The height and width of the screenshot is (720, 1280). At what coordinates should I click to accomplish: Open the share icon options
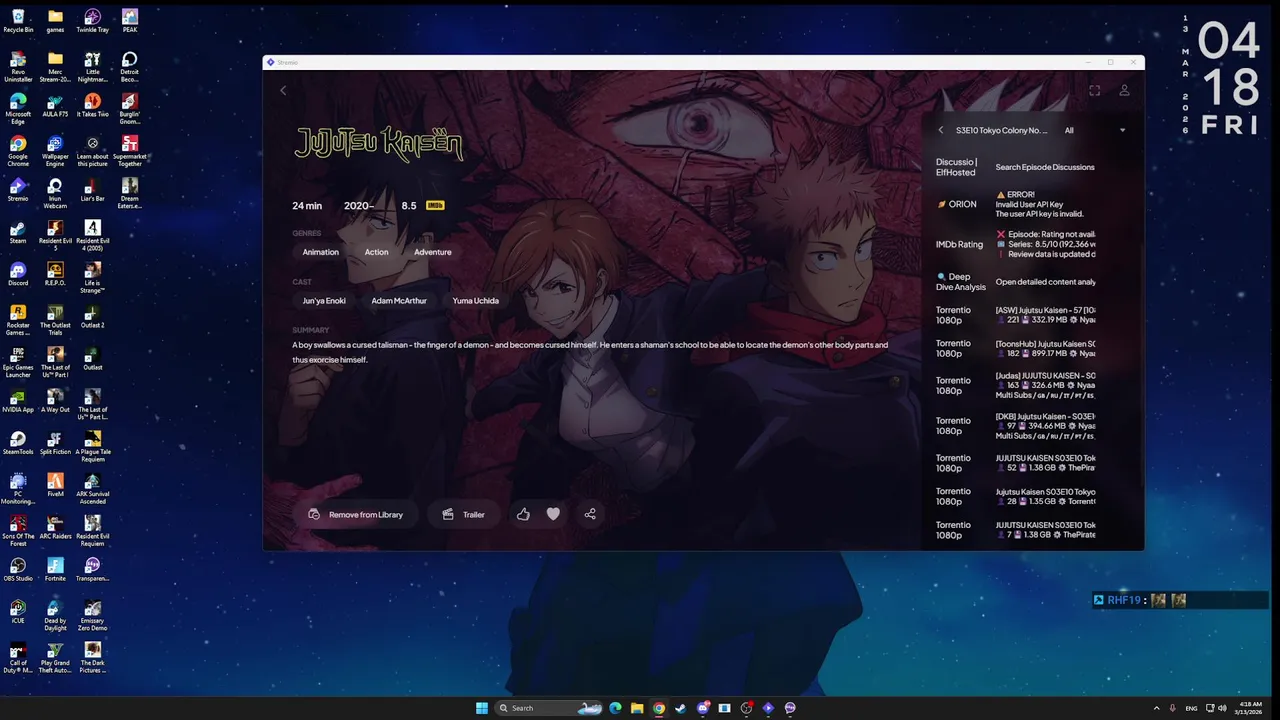590,514
